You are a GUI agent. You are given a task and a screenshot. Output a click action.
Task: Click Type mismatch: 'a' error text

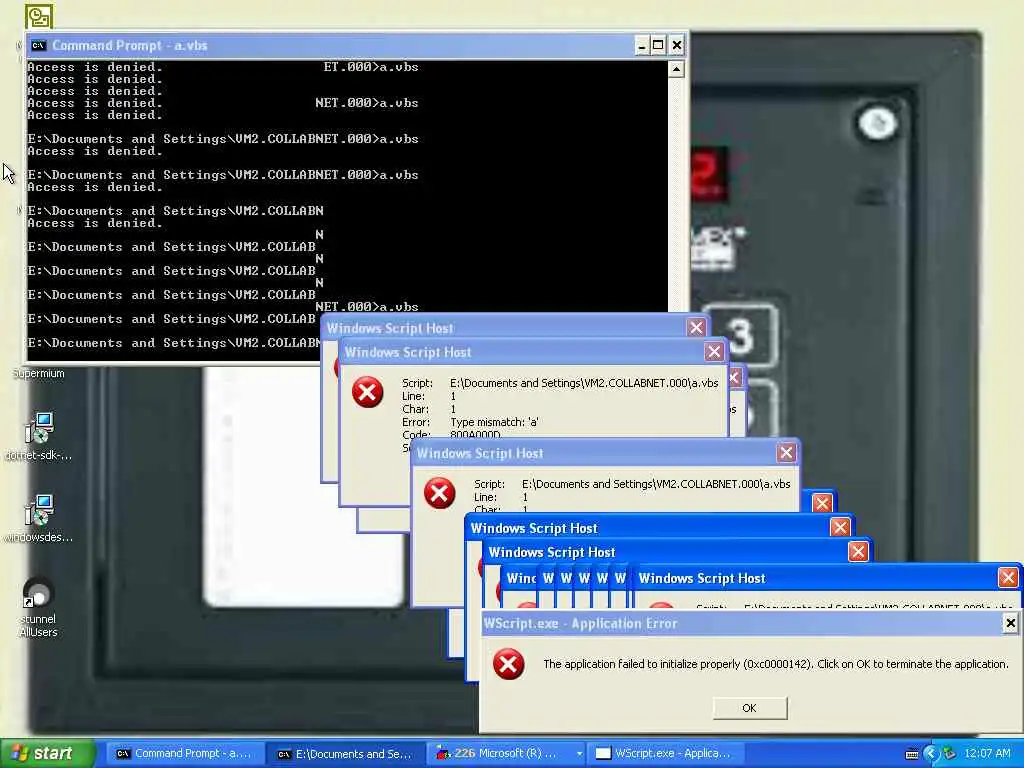pos(494,422)
